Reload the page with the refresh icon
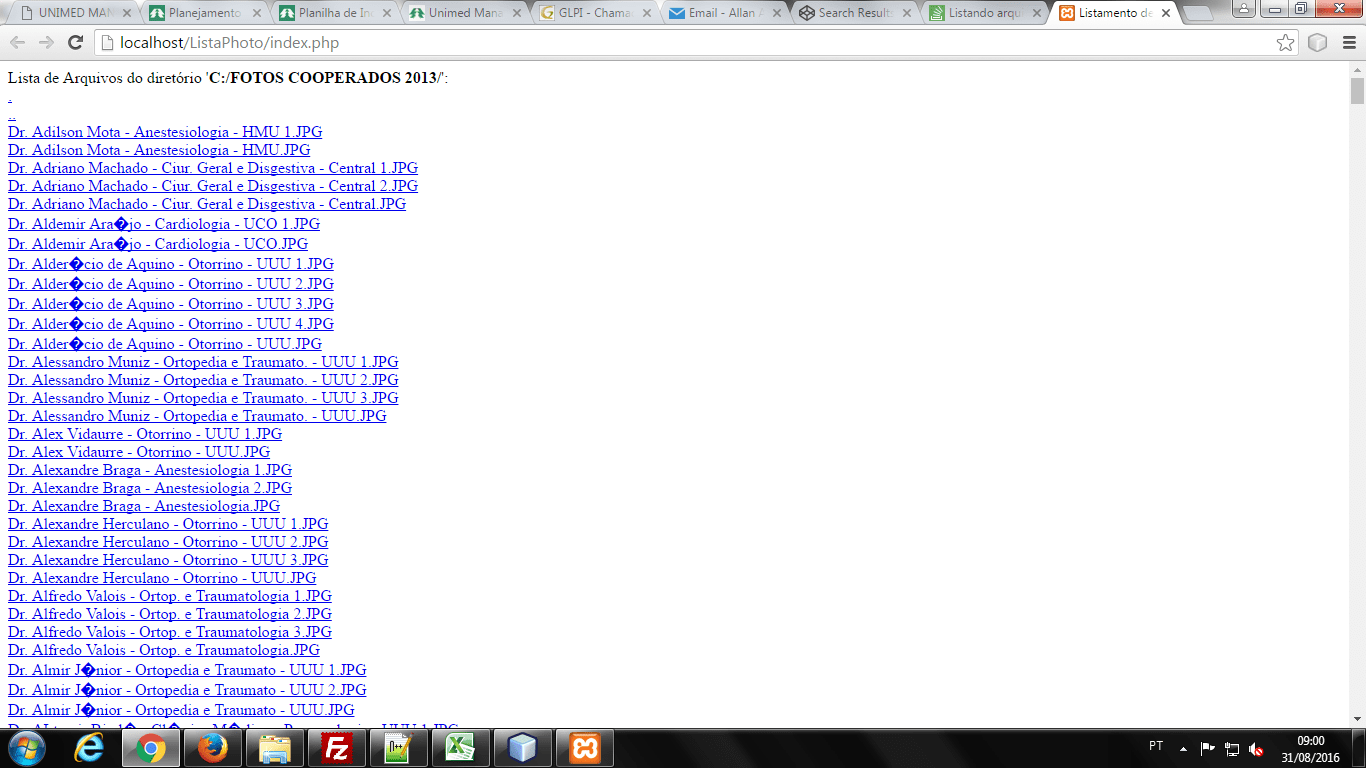The width and height of the screenshot is (1366, 768). pyautogui.click(x=75, y=43)
